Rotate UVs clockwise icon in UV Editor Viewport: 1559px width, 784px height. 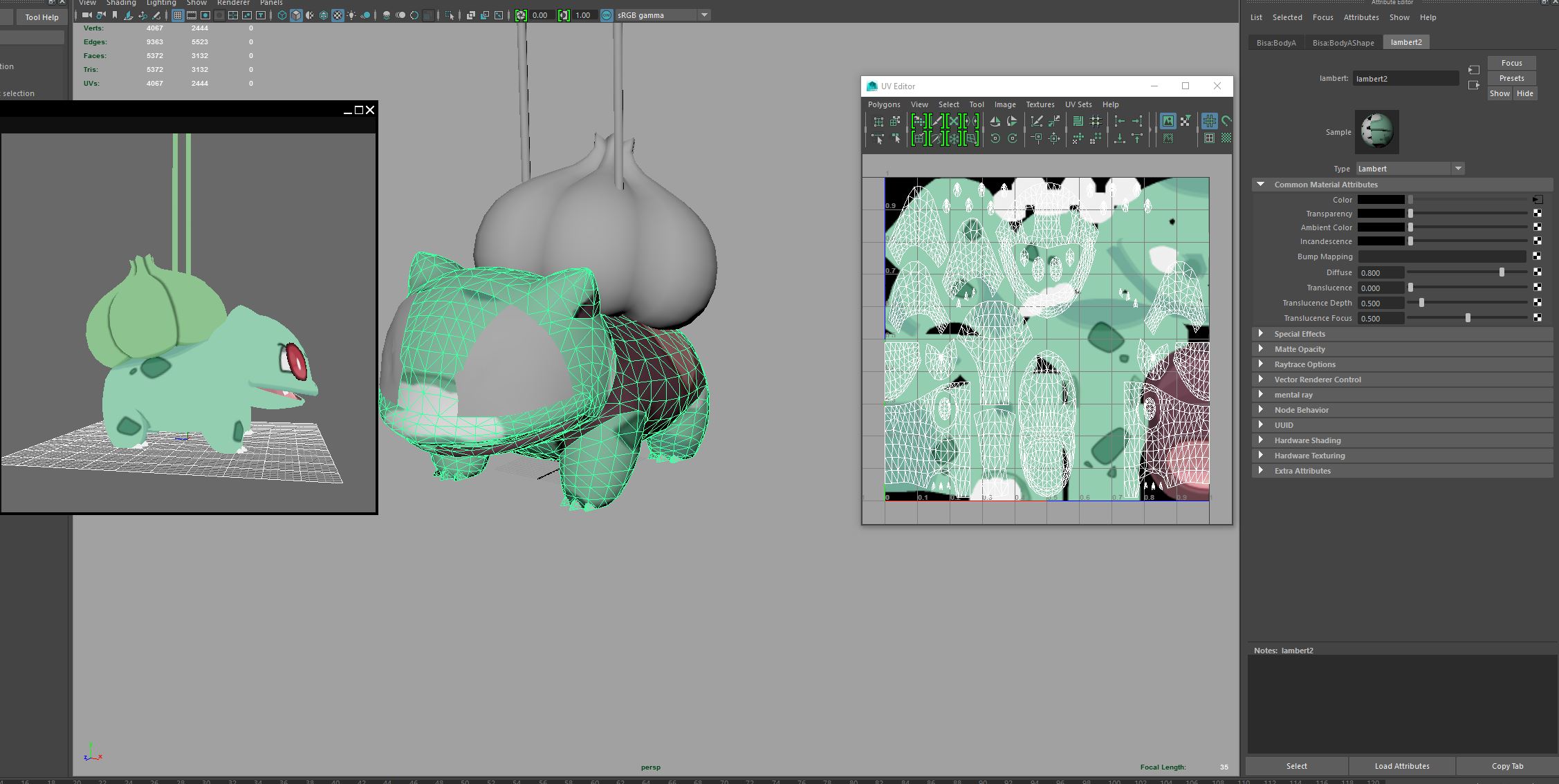[1013, 138]
